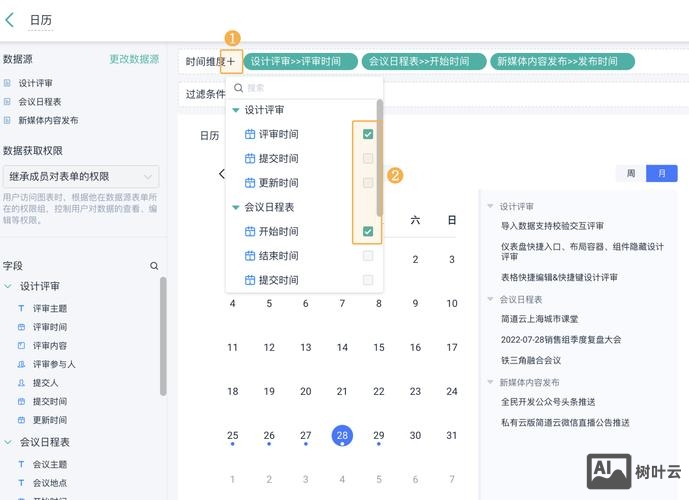This screenshot has height=500, width=689.
Task: Click calendar icon beside 开始时间 in dropdown
Action: (250, 232)
